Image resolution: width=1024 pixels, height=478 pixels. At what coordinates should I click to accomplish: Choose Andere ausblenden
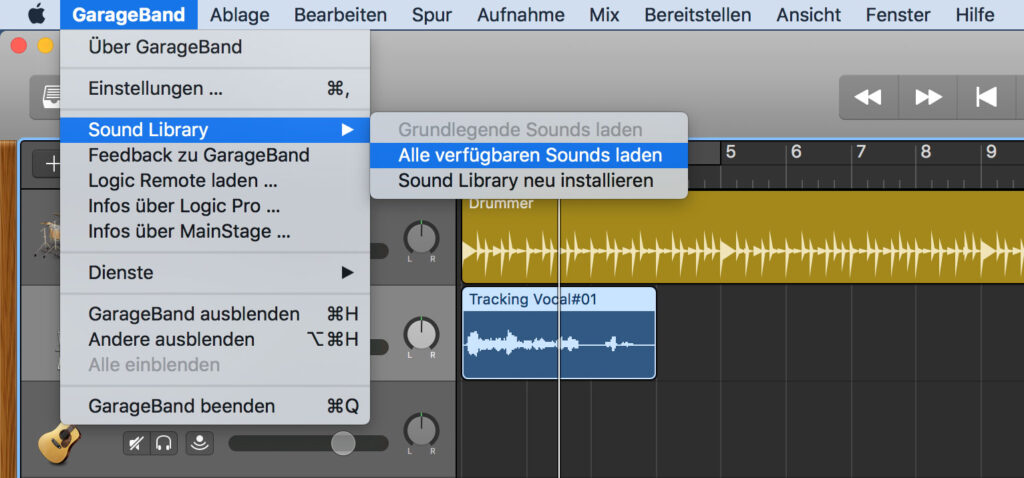[x=215, y=340]
